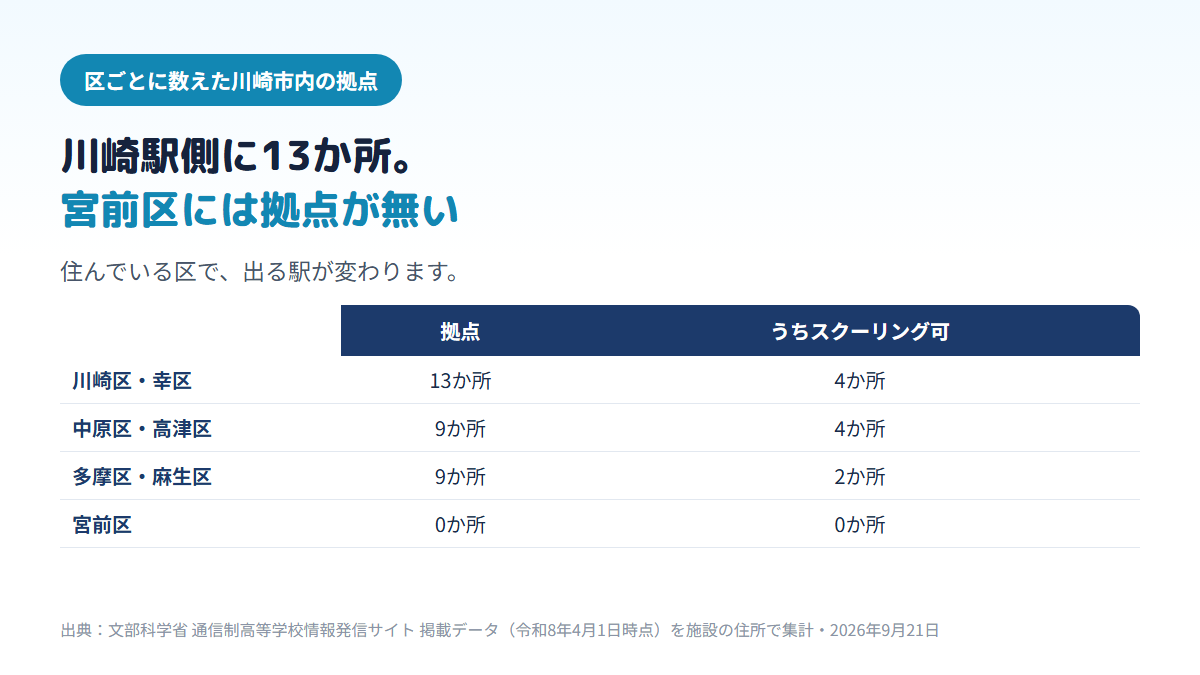
Task: Select the row label 宮前区
Action: click(102, 524)
